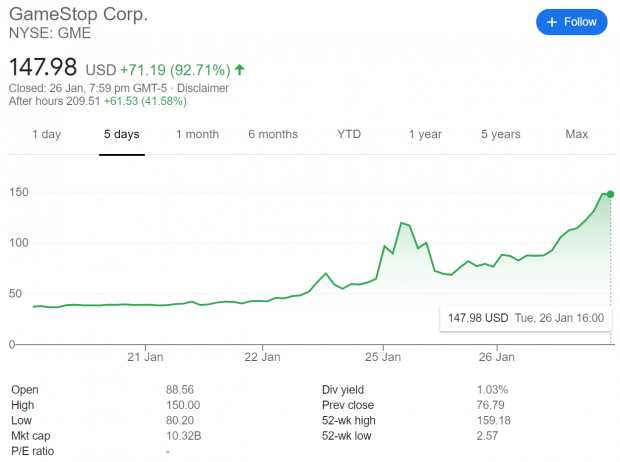Select the green endpoint dot on chart
The width and height of the screenshot is (620, 462).
coord(610,194)
